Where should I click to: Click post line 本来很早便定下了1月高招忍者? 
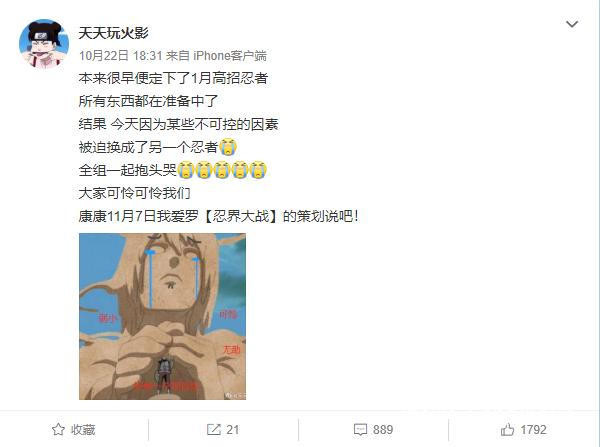point(173,78)
